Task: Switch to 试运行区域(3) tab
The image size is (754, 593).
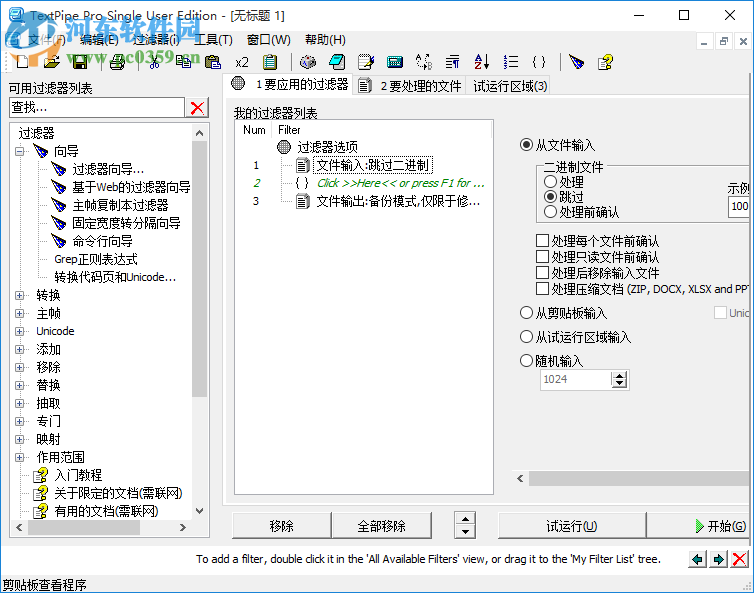Action: click(x=510, y=86)
